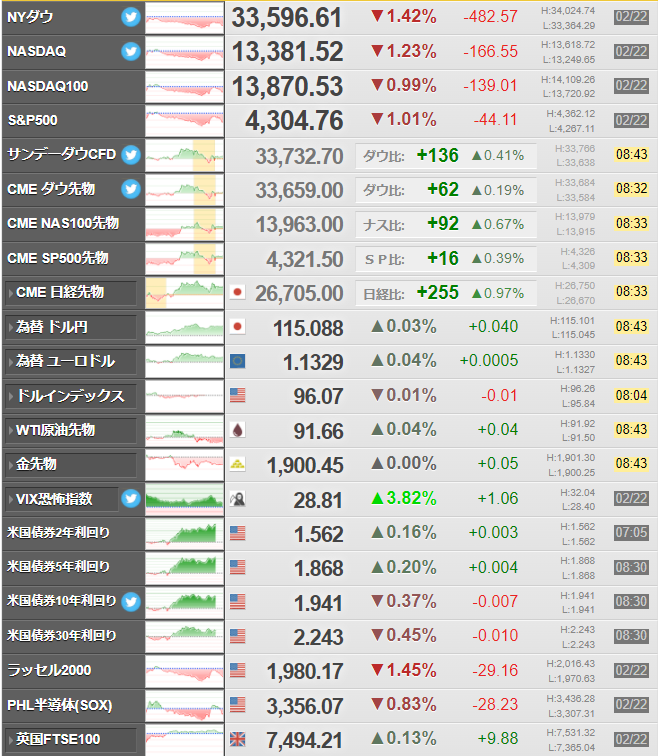Open the CME NAS100先物 mini chart
This screenshot has width=658, height=756.
click(x=185, y=224)
